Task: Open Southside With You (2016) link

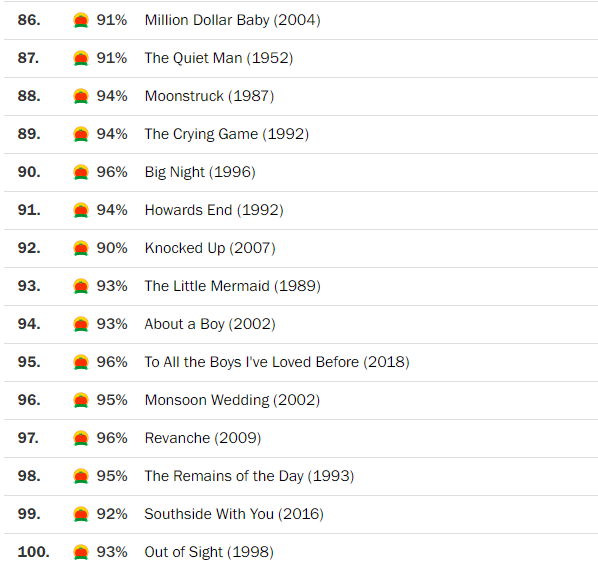Action: (x=234, y=514)
